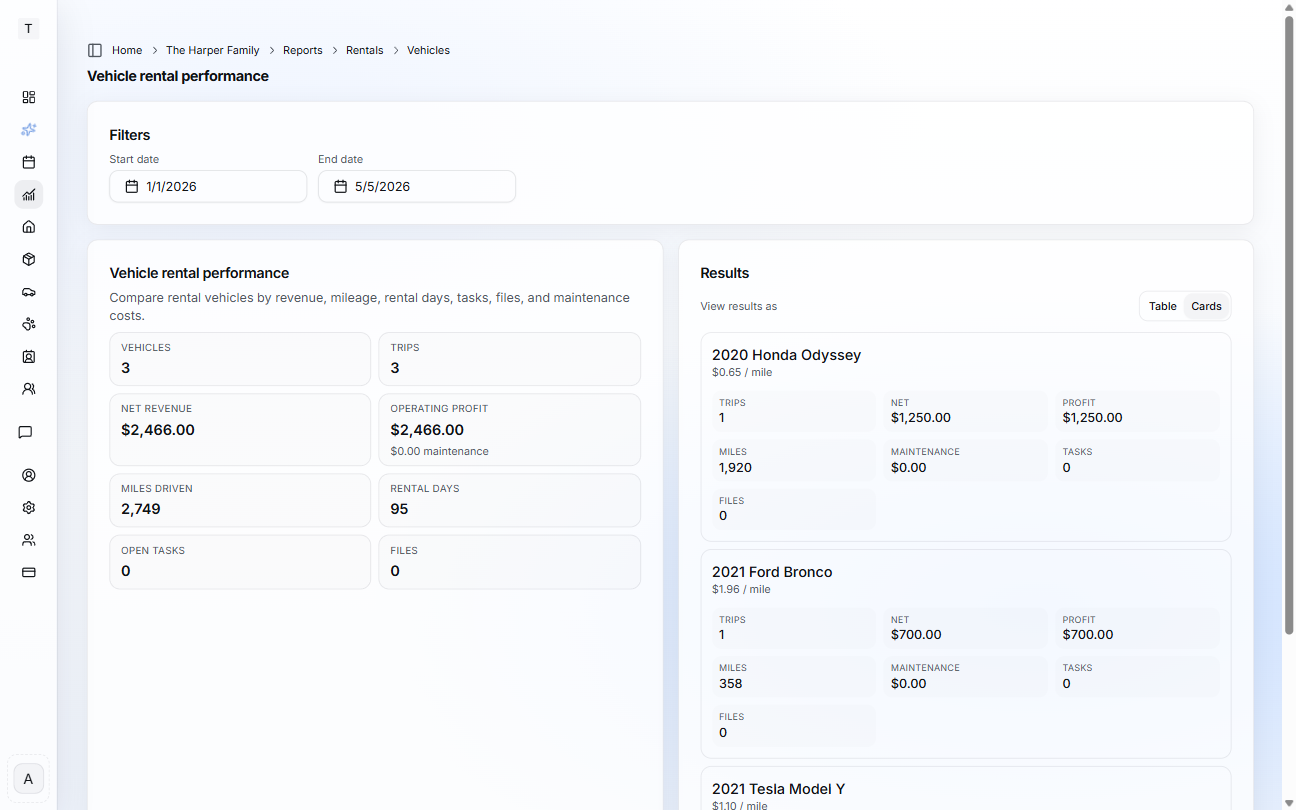Click Ford Bronco's Miles value 358
The image size is (1296, 810).
[x=730, y=684]
